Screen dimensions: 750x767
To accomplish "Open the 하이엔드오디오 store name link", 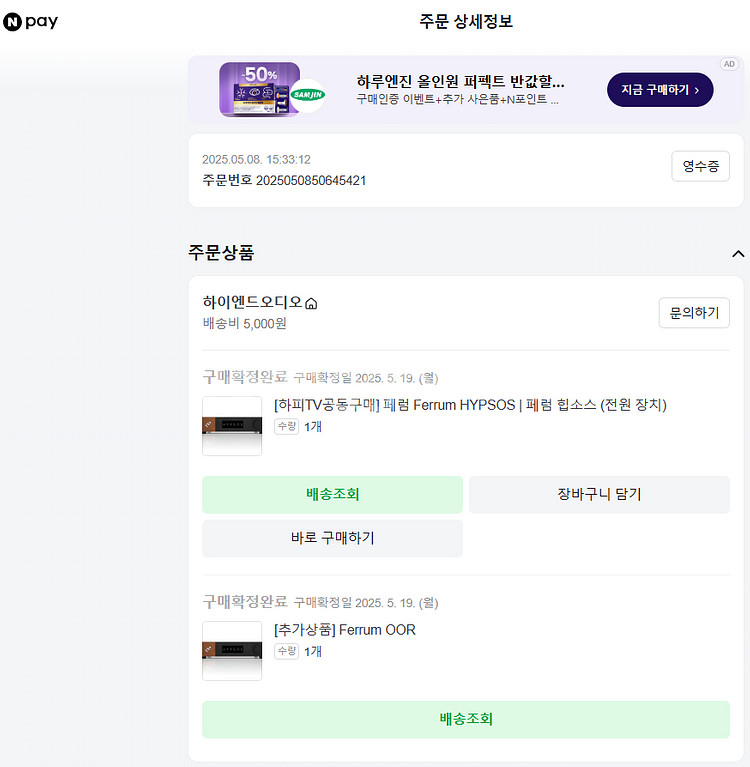I will (252, 302).
